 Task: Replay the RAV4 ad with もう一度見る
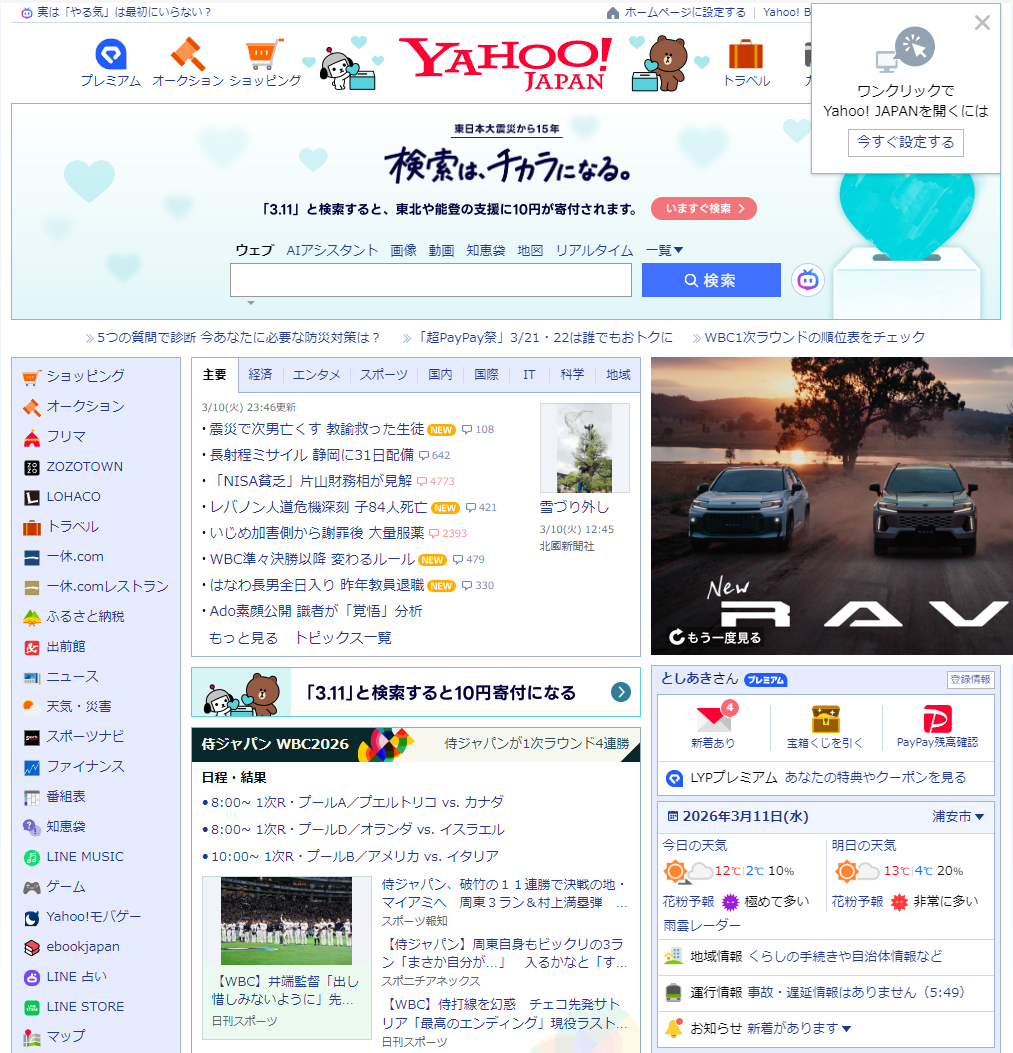[715, 637]
